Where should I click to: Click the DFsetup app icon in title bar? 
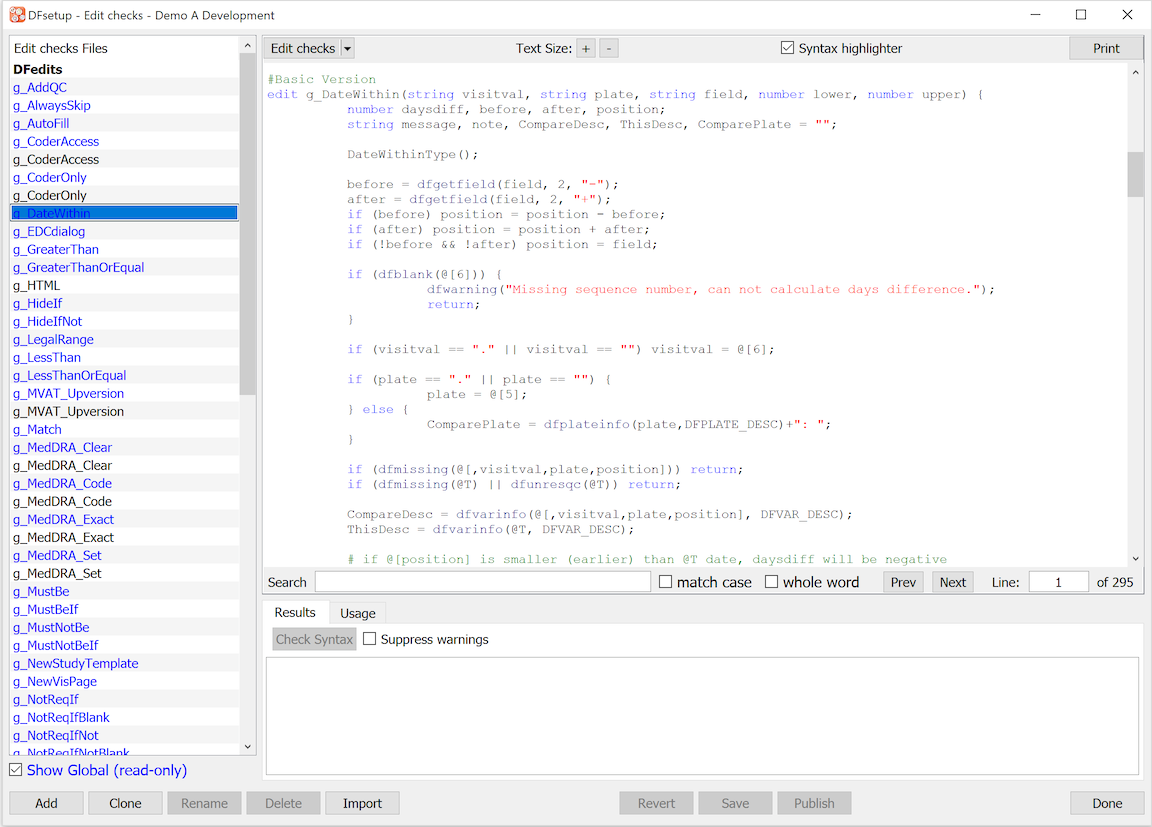point(17,15)
